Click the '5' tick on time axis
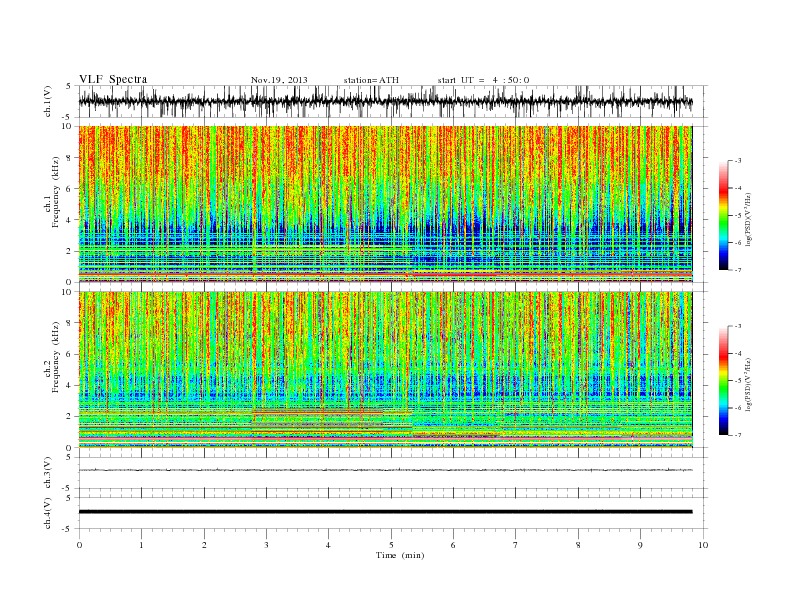The height and width of the screenshot is (612, 792). point(391,545)
